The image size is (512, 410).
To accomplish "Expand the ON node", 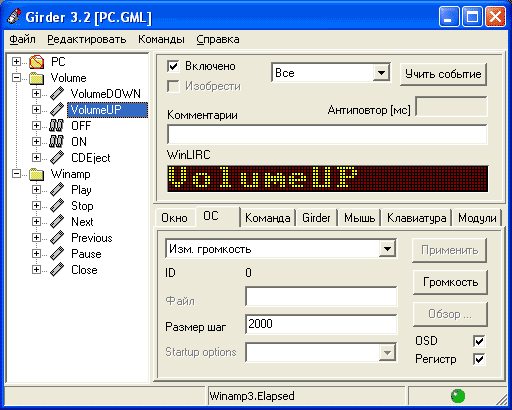I will pos(36,142).
